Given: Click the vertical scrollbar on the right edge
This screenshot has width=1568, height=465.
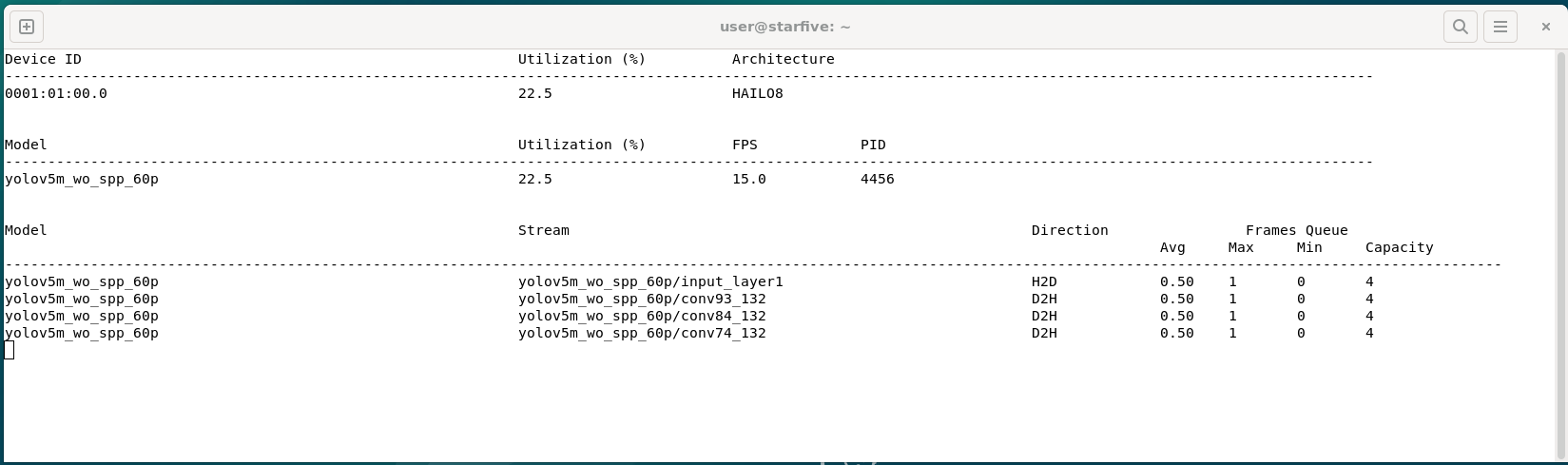Looking at the screenshot, I should (1560, 238).
